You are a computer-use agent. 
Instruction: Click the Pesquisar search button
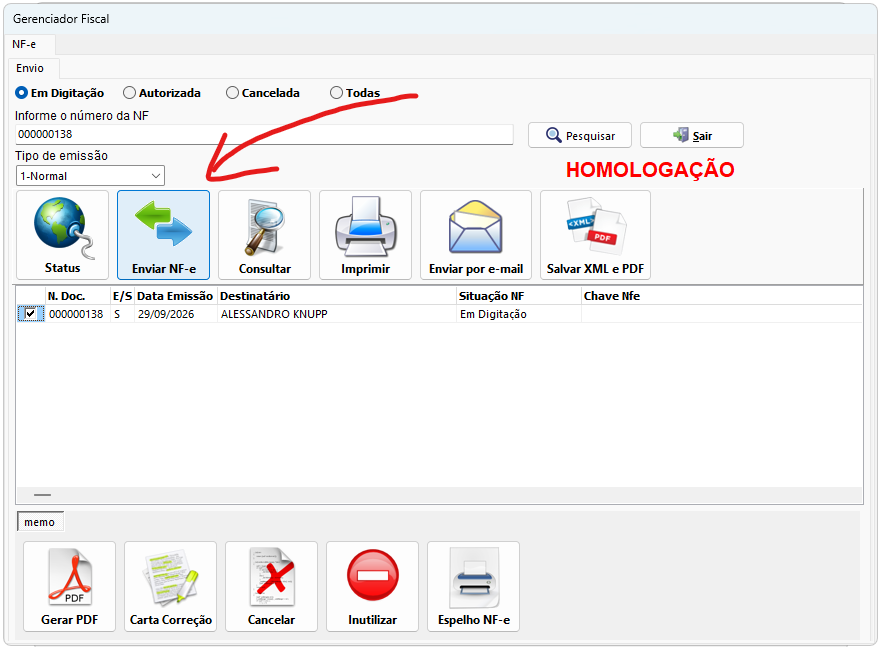(x=580, y=135)
